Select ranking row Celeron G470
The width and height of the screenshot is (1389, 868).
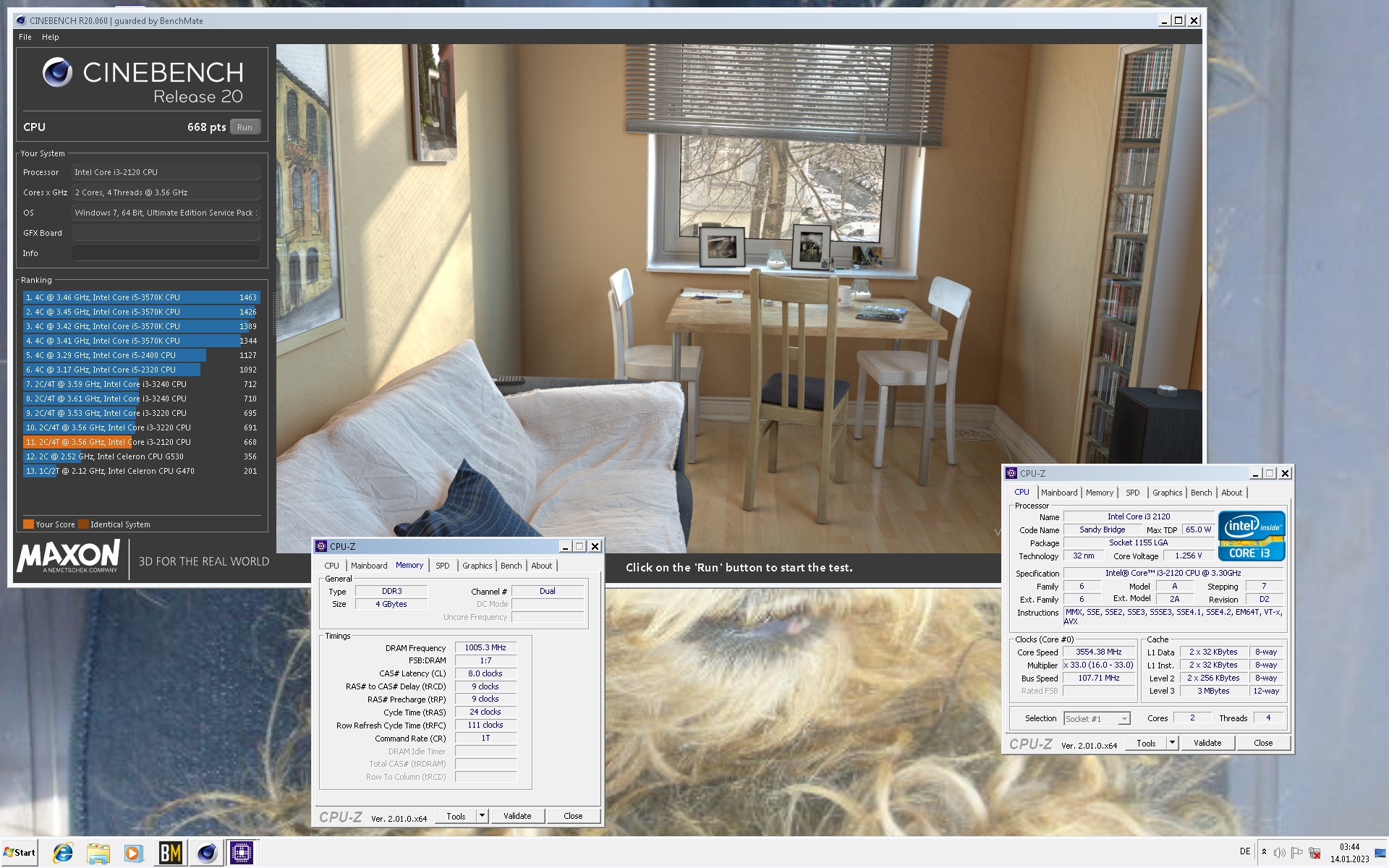(141, 471)
